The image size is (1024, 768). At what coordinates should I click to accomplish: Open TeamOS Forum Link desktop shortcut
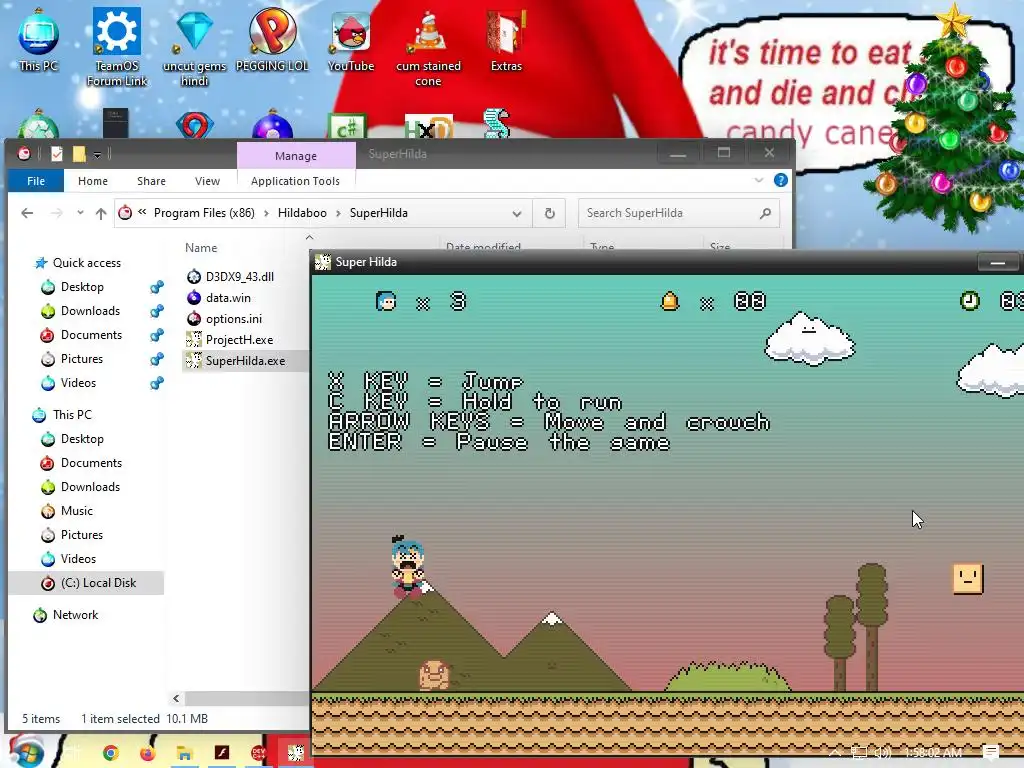coord(117,47)
